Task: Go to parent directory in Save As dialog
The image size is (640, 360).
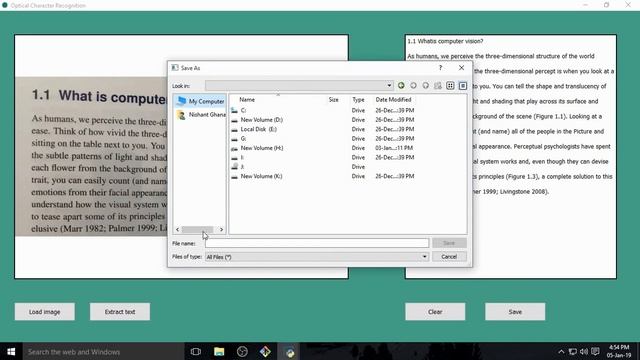Action: 426,85
